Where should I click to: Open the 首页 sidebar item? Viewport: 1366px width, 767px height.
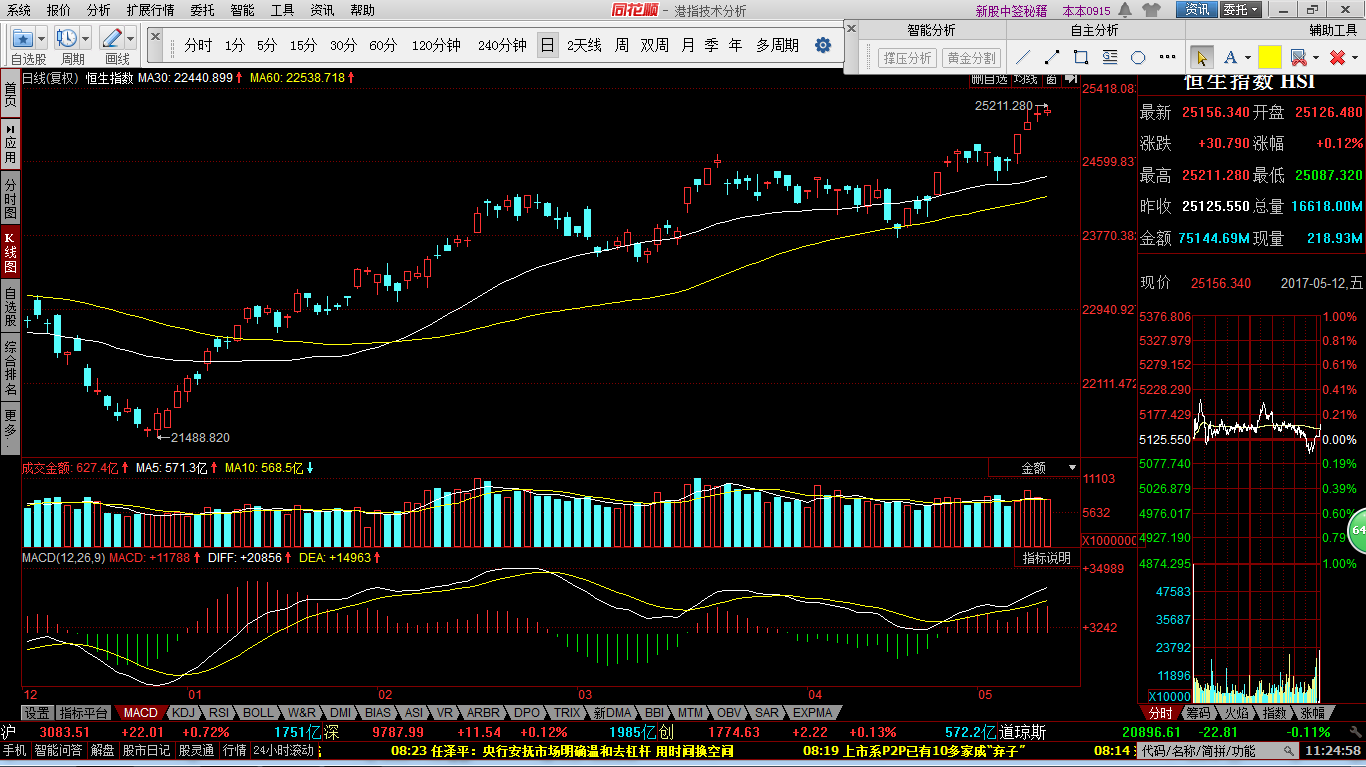click(10, 95)
